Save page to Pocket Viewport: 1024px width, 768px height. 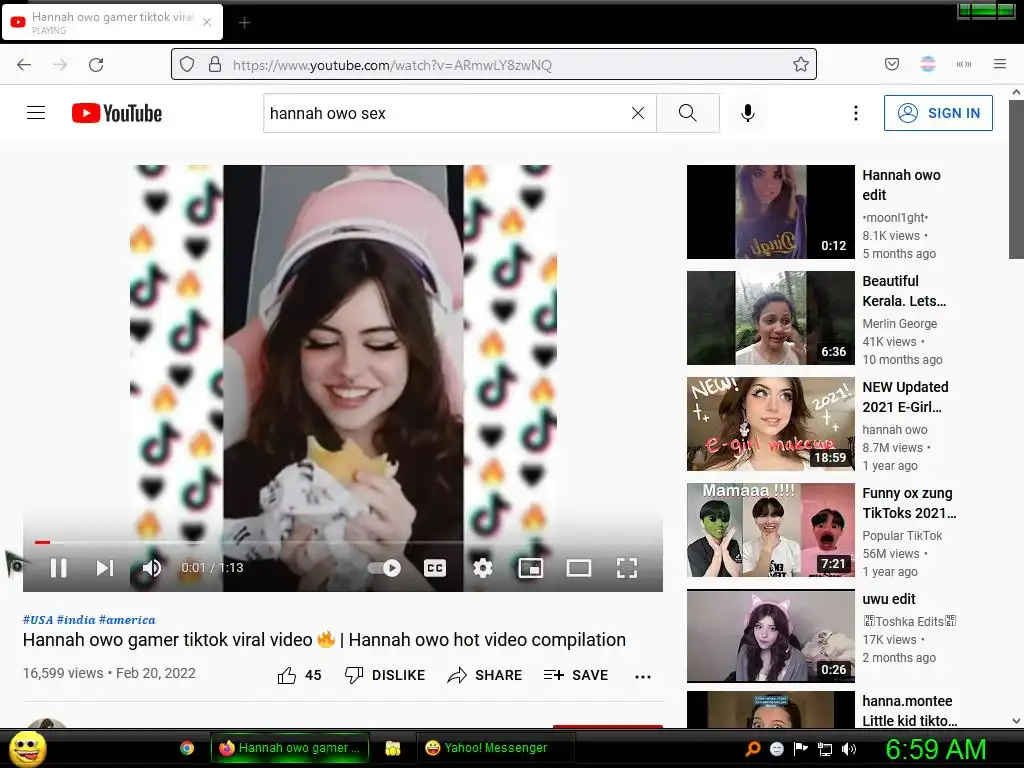892,64
